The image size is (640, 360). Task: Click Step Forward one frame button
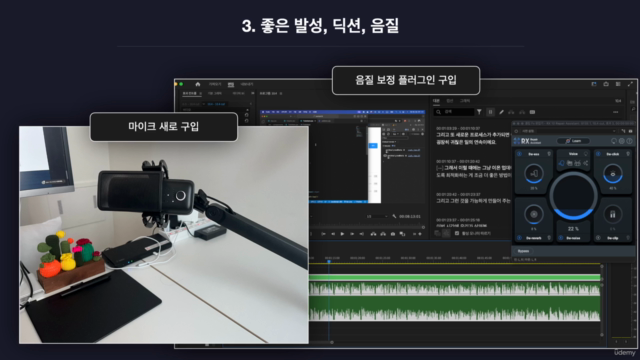point(352,234)
